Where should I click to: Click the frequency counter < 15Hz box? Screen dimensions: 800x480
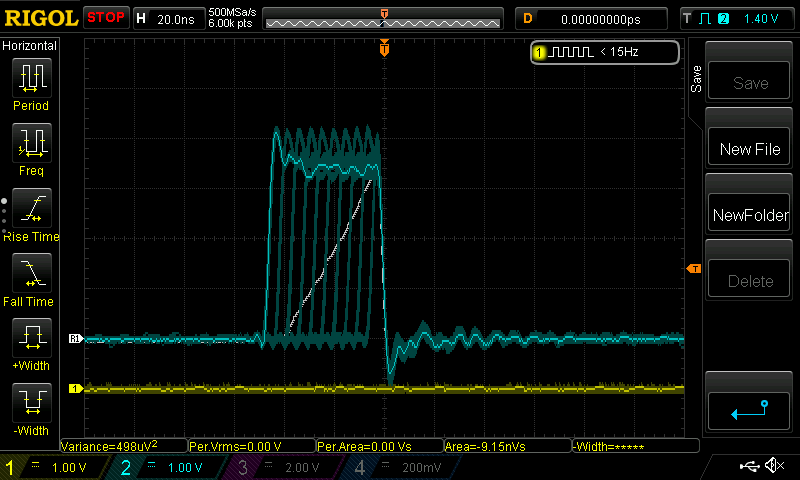coord(605,52)
